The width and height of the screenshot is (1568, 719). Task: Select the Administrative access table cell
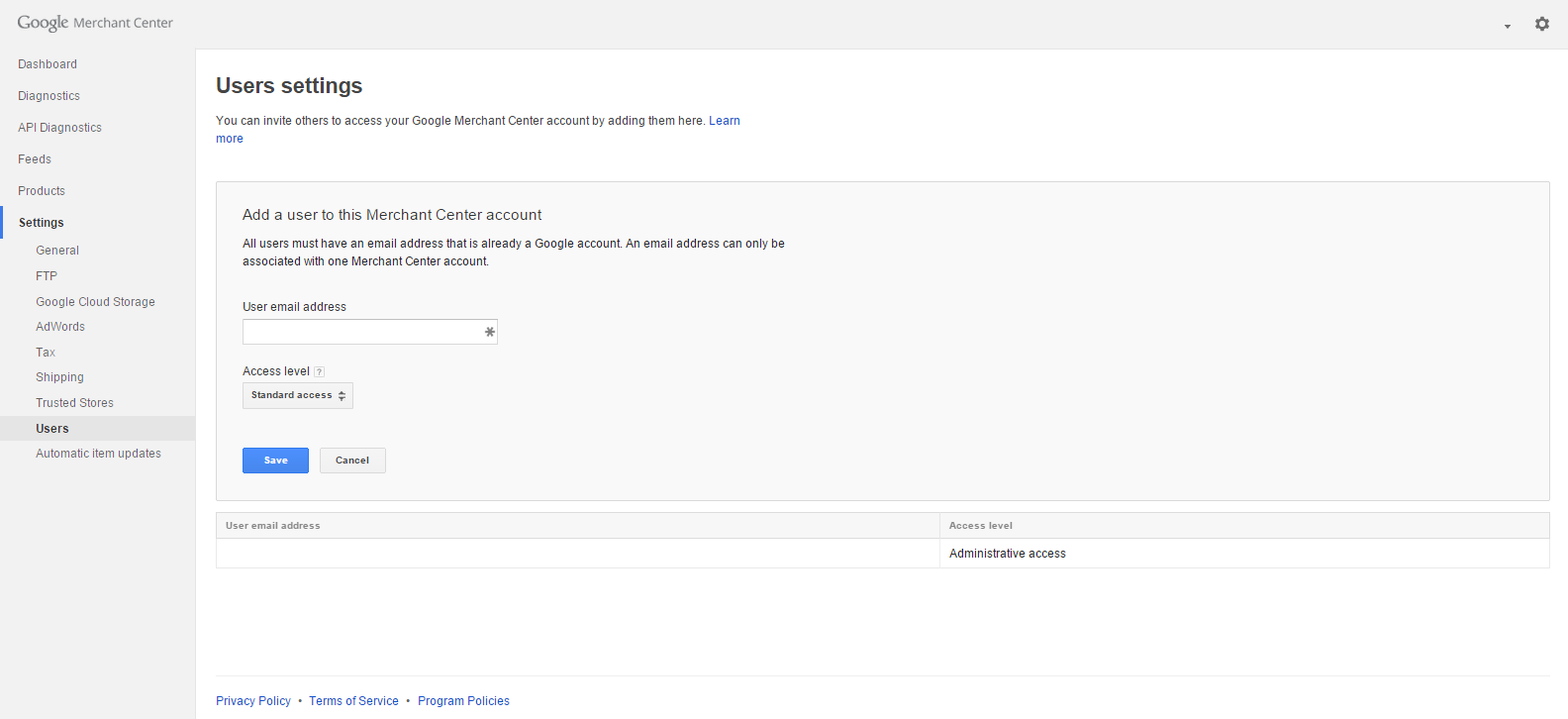pos(1244,554)
